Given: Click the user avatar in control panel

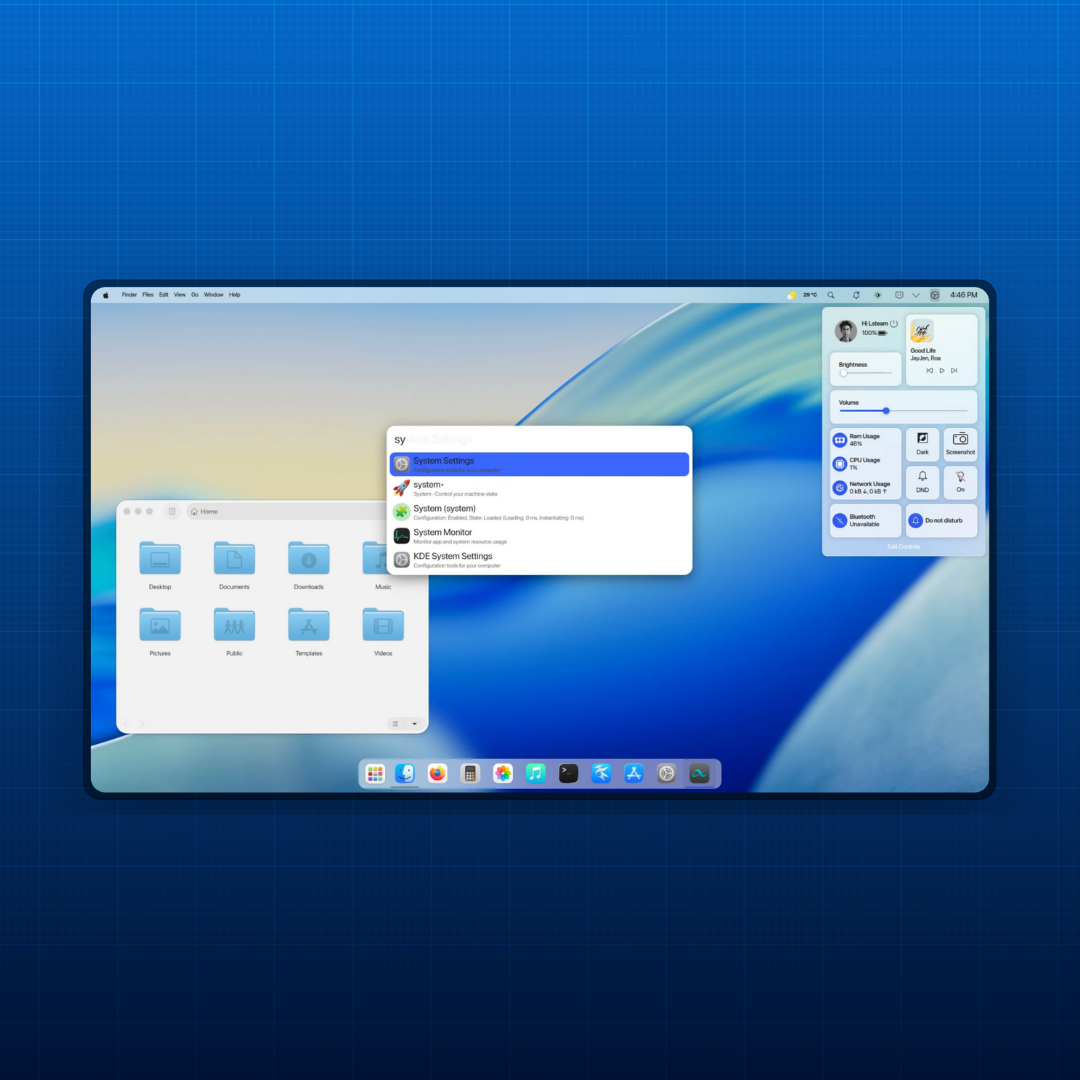Looking at the screenshot, I should [846, 331].
